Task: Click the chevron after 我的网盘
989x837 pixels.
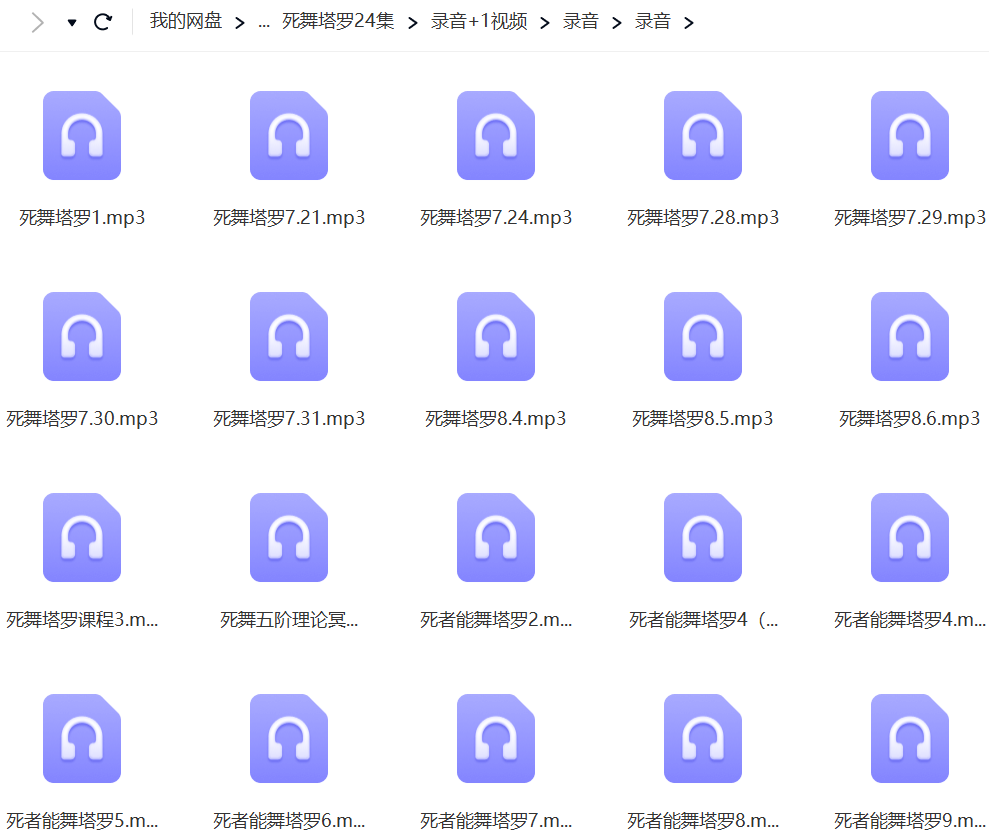Action: coord(240,23)
